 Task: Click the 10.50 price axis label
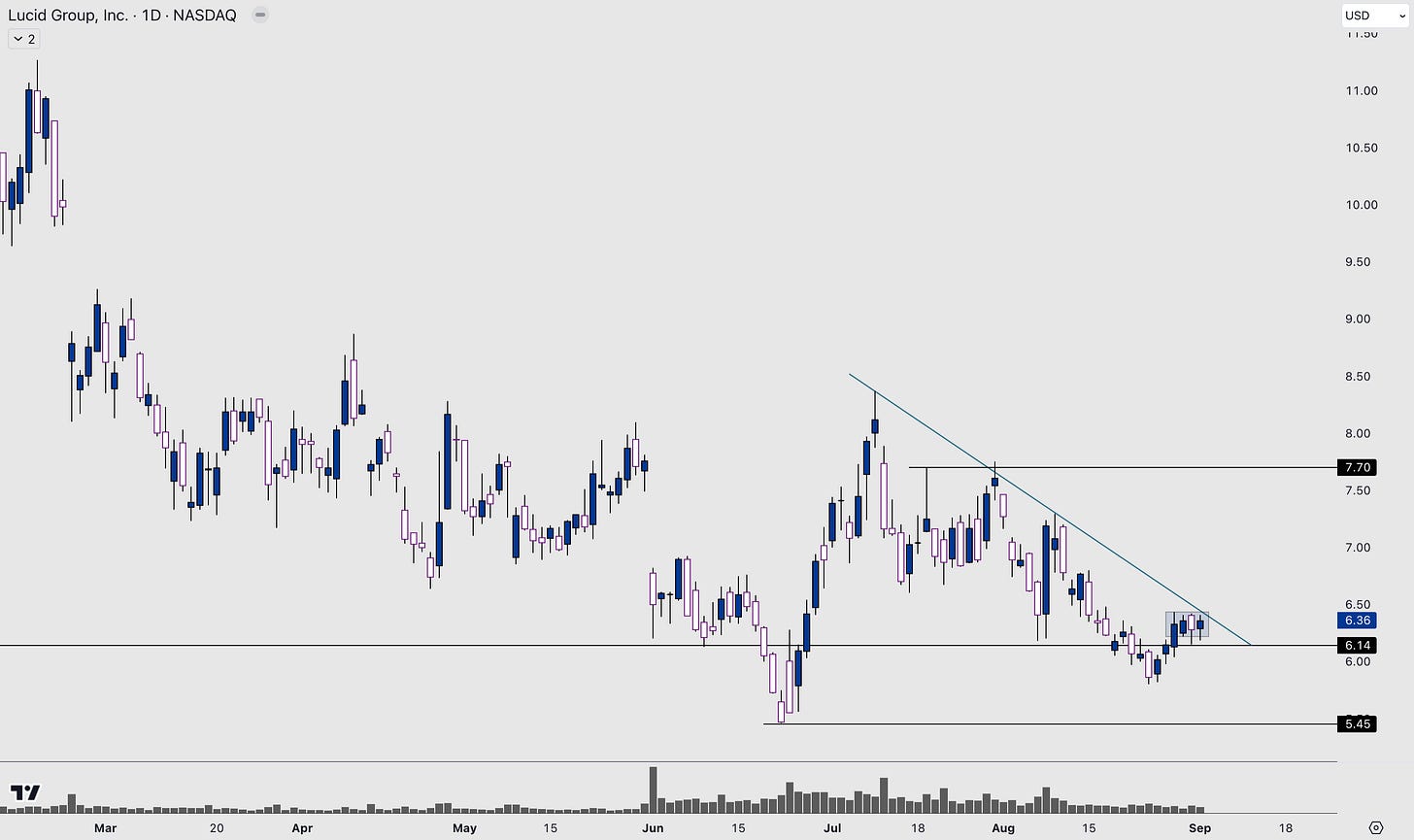point(1361,148)
